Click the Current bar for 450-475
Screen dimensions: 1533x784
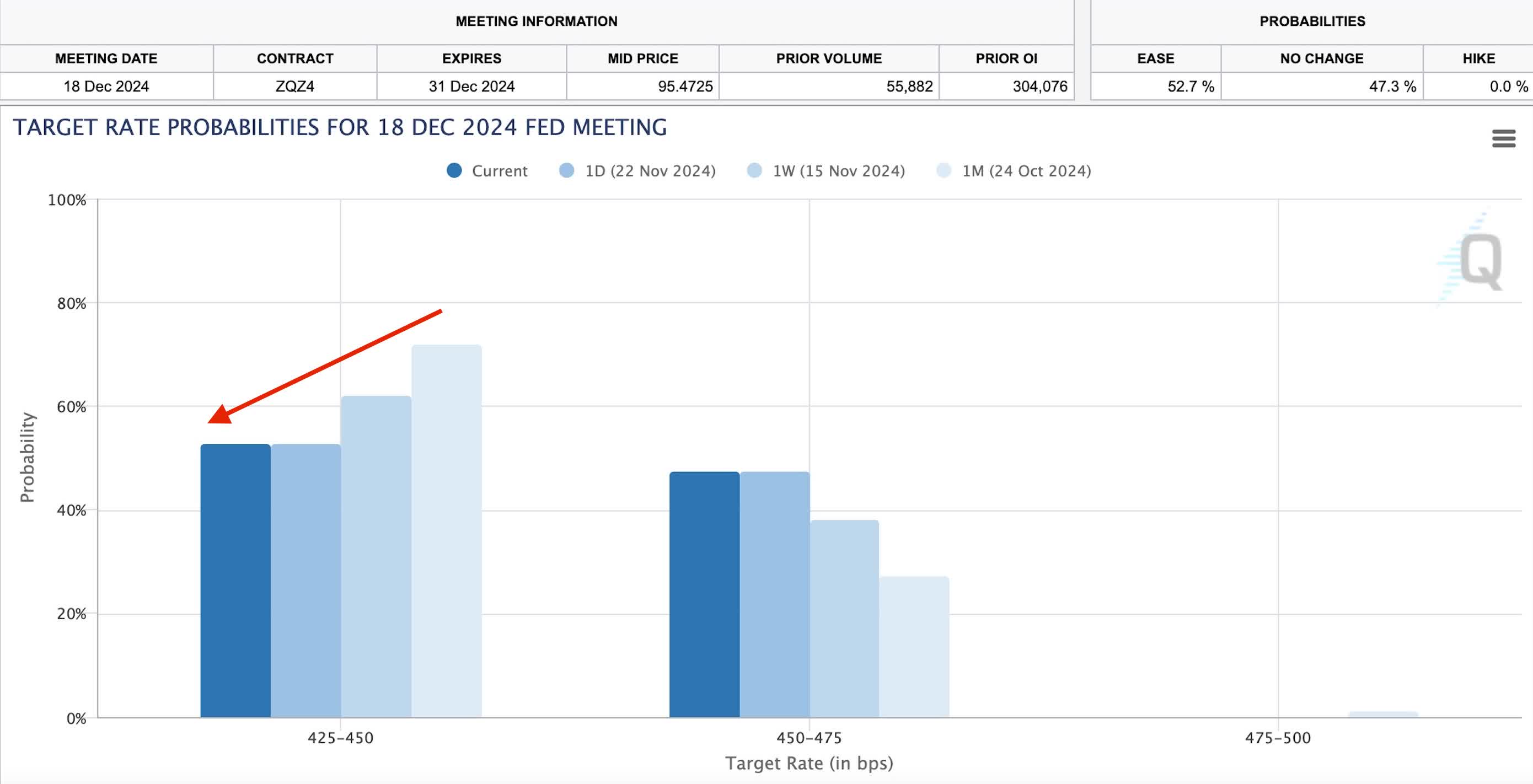point(704,594)
